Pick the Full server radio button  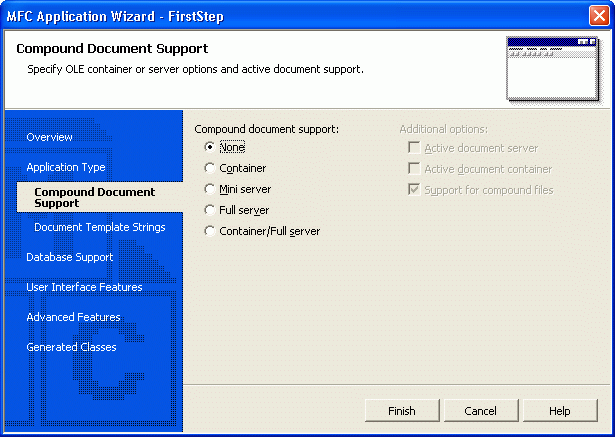pos(209,210)
